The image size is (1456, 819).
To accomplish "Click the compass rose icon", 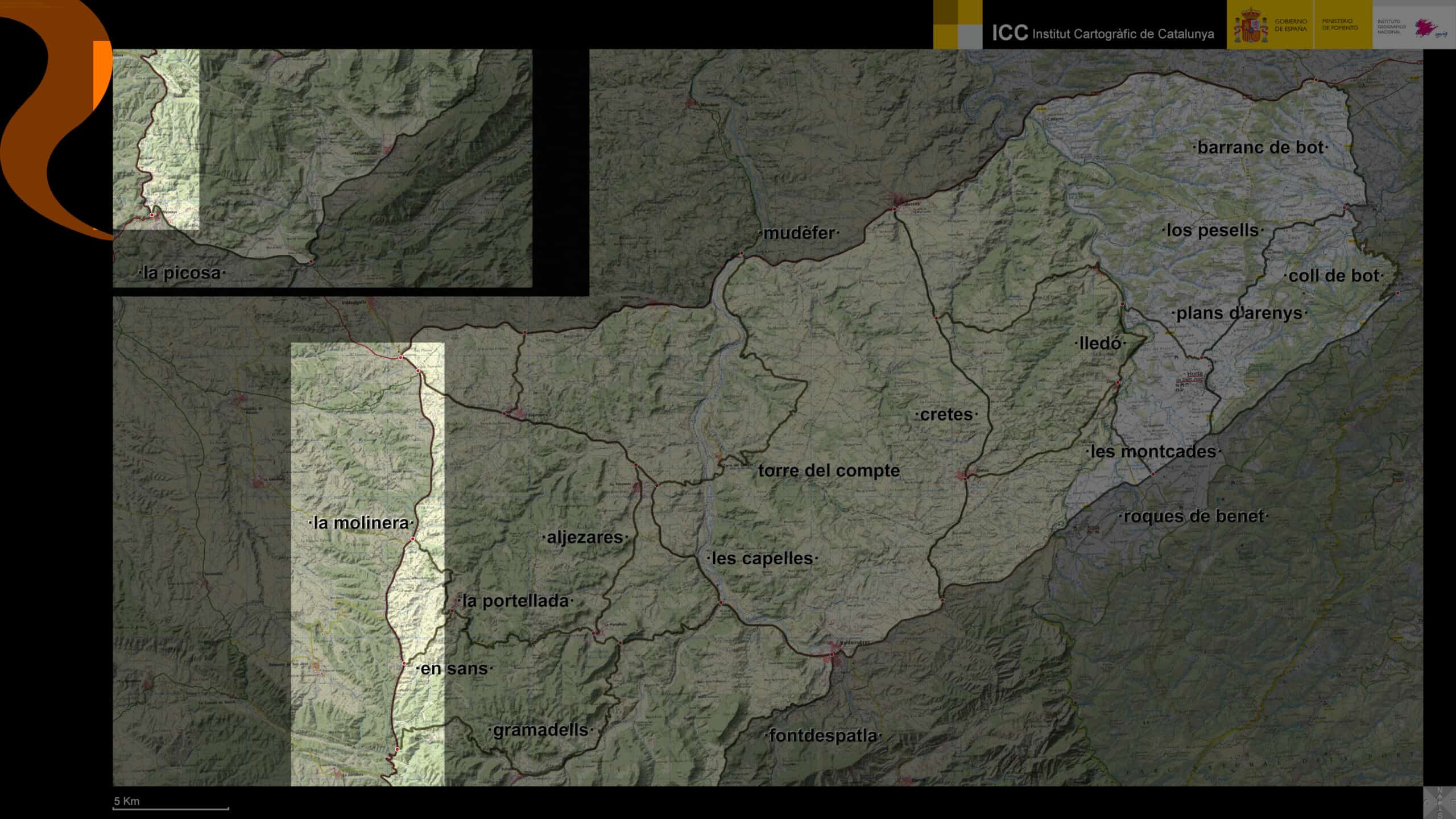I will click(x=1440, y=802).
